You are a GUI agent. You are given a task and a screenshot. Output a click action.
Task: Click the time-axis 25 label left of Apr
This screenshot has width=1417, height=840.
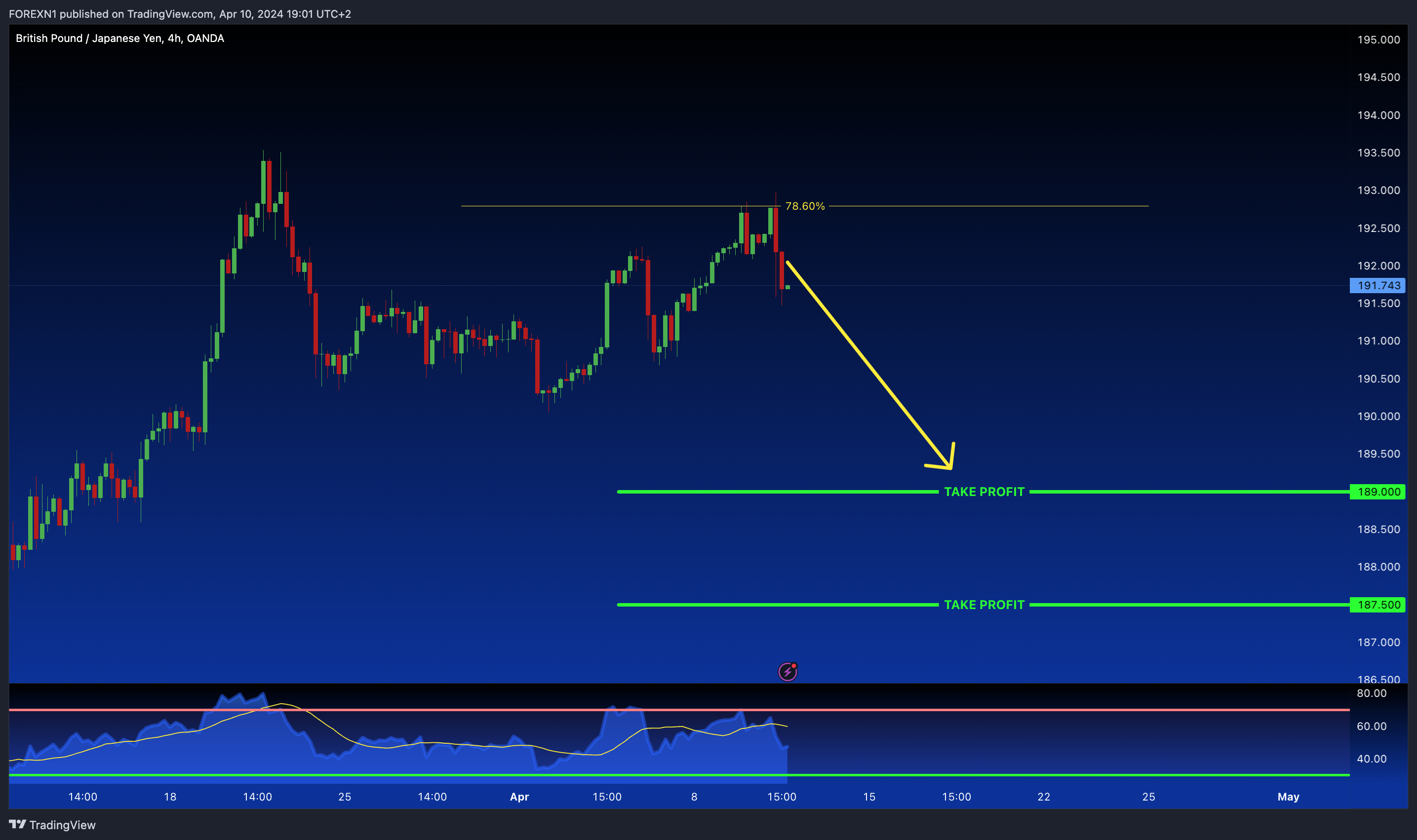coord(344,797)
